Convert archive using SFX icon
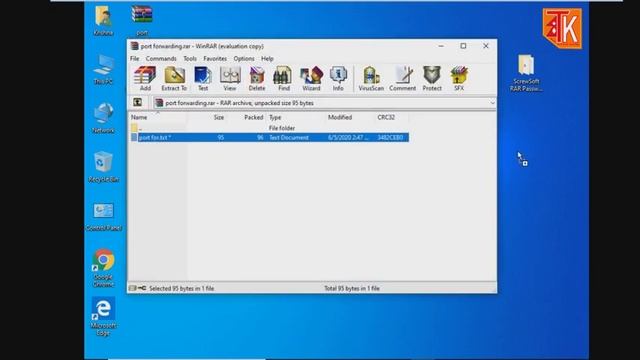 tap(459, 78)
